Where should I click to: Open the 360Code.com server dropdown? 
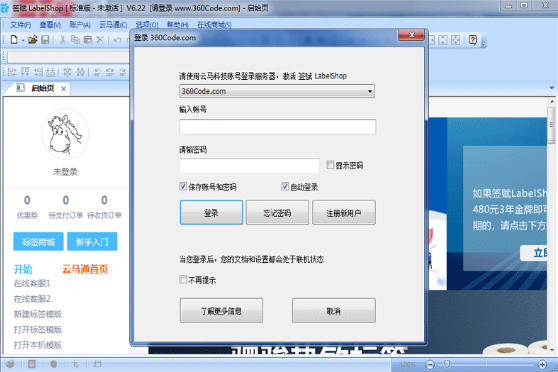(277, 91)
